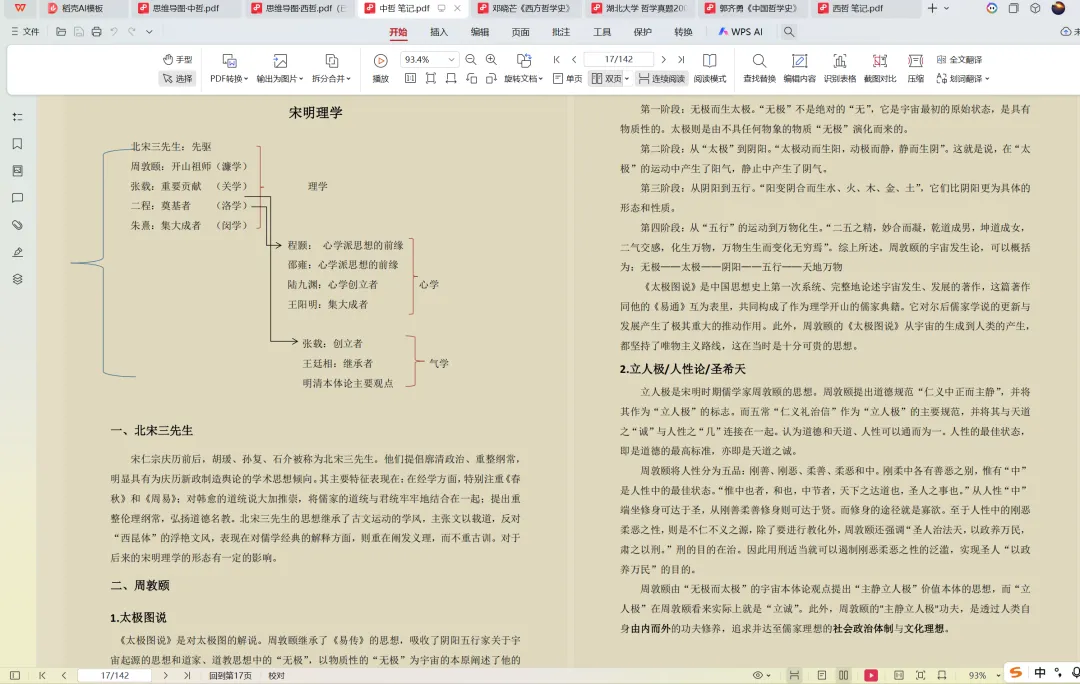Click 压缩 compress tool

[x=915, y=69]
